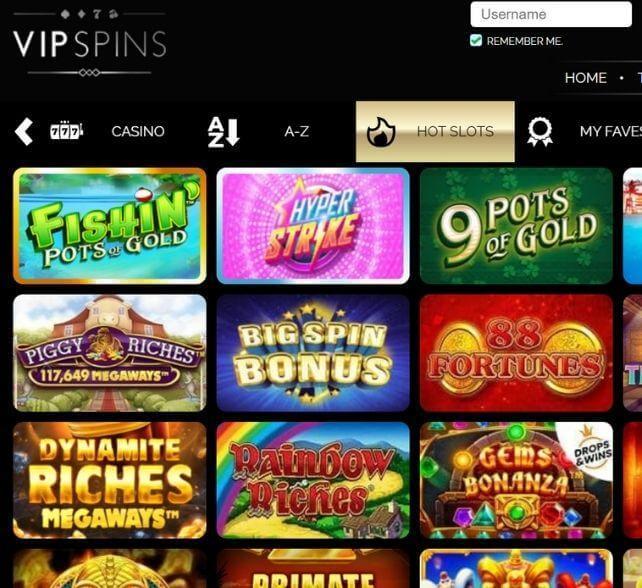Viewport: 642px width, 588px height.
Task: Open Dynamite Riches Megaways game
Action: [x=110, y=480]
